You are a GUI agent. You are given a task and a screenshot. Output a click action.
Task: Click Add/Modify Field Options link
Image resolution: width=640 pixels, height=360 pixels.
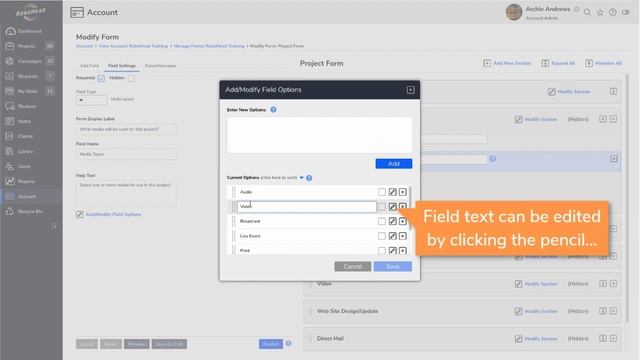[109, 214]
